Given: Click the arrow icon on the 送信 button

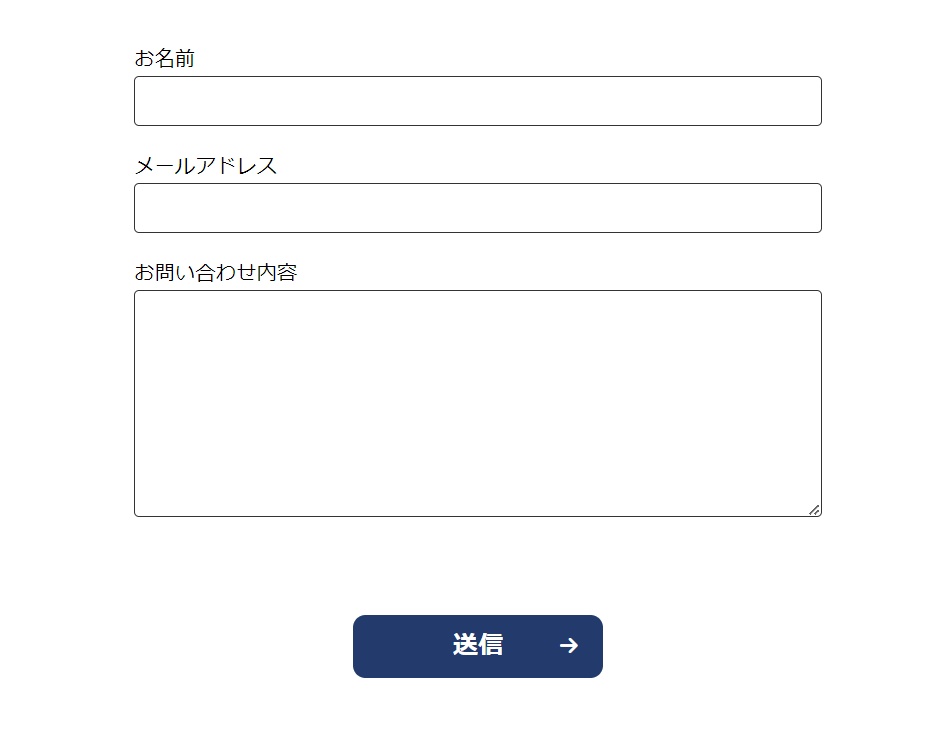Looking at the screenshot, I should coord(569,646).
